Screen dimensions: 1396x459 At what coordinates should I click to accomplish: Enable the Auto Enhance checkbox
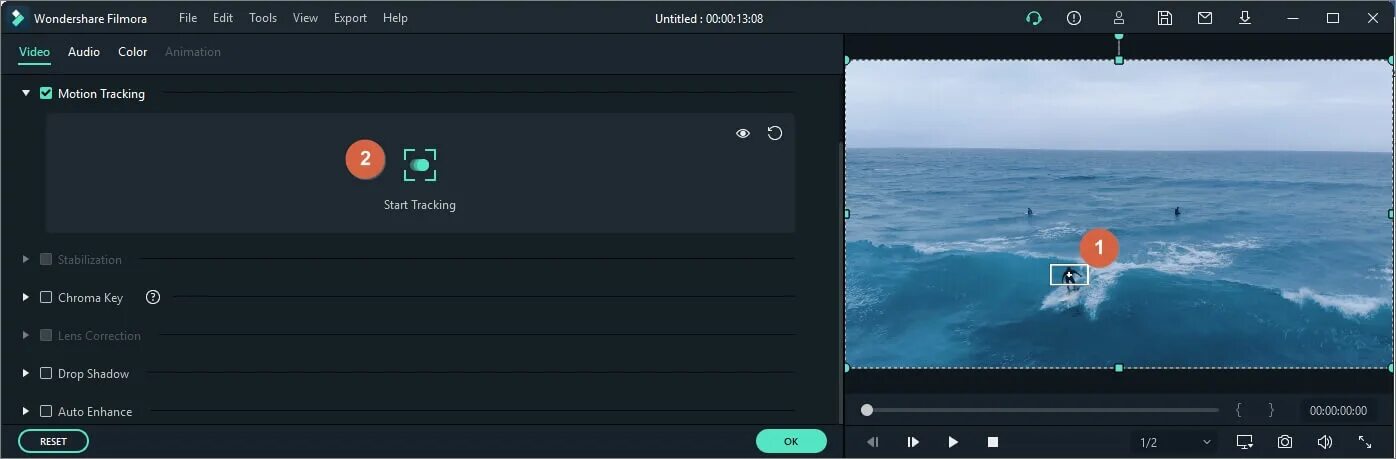(x=46, y=411)
